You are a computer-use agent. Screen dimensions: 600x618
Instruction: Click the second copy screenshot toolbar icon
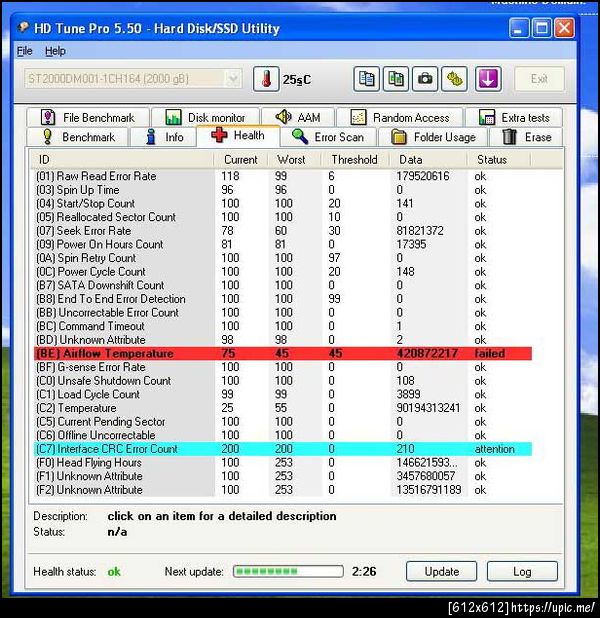click(x=396, y=79)
